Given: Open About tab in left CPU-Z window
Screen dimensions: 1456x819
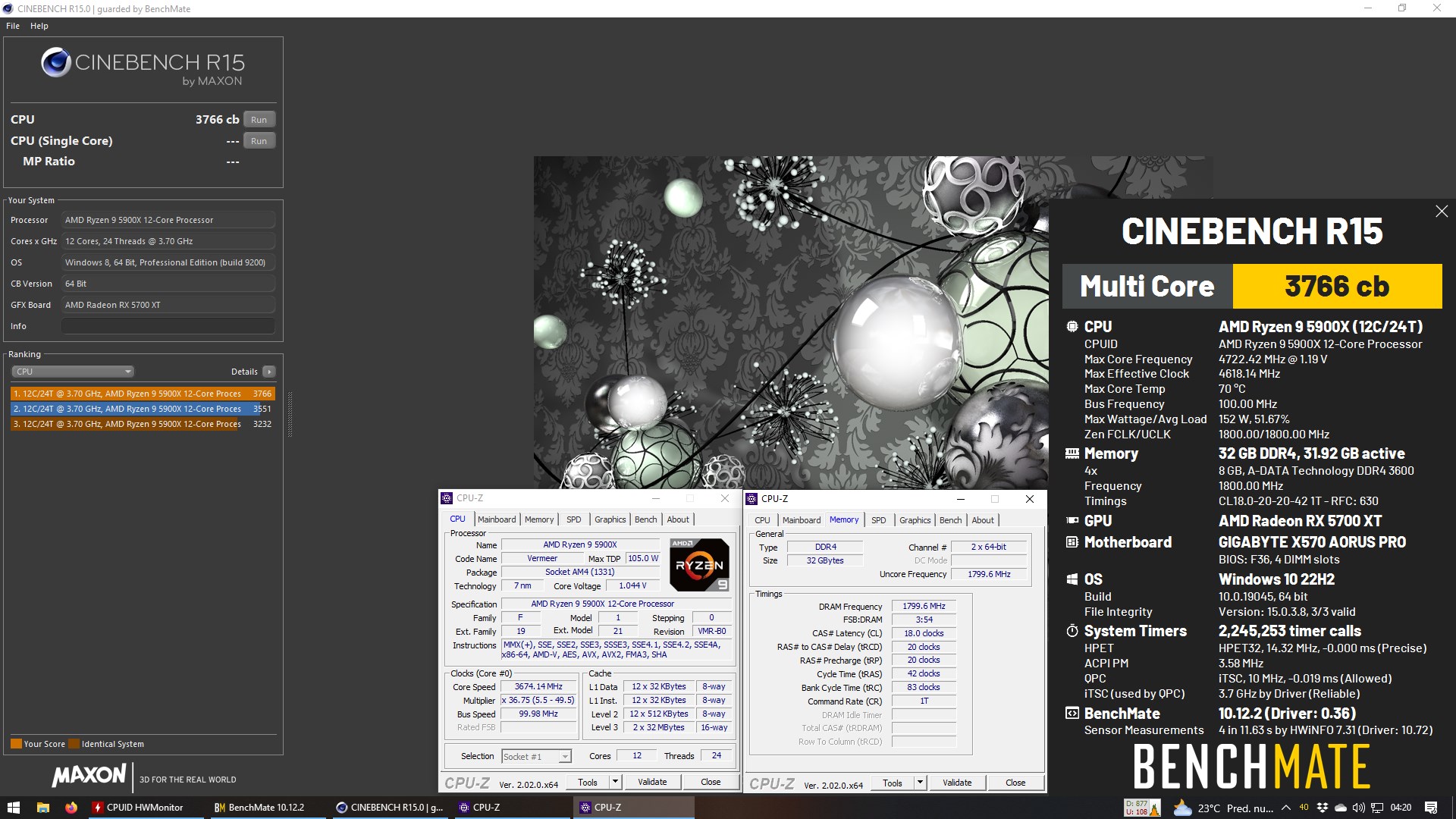Looking at the screenshot, I should tap(678, 519).
